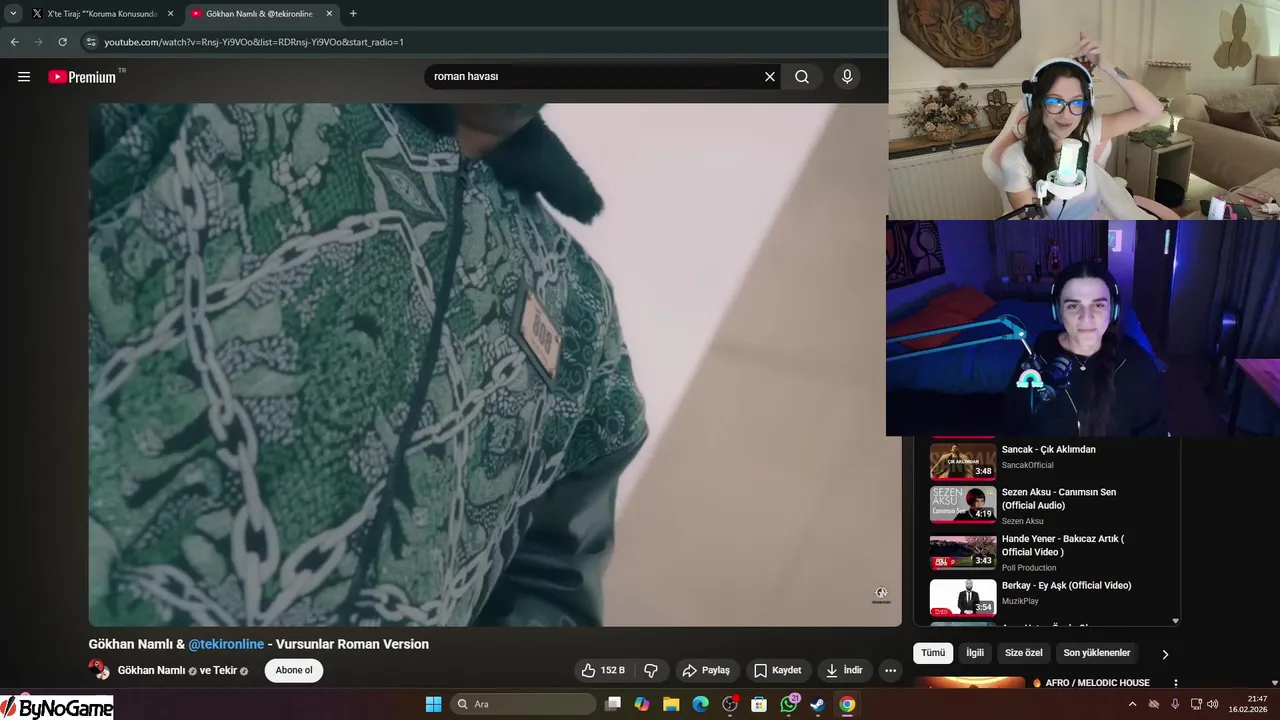Open taskbar app with red notification dot
Viewport: 1280px width, 720px height.
[730, 704]
